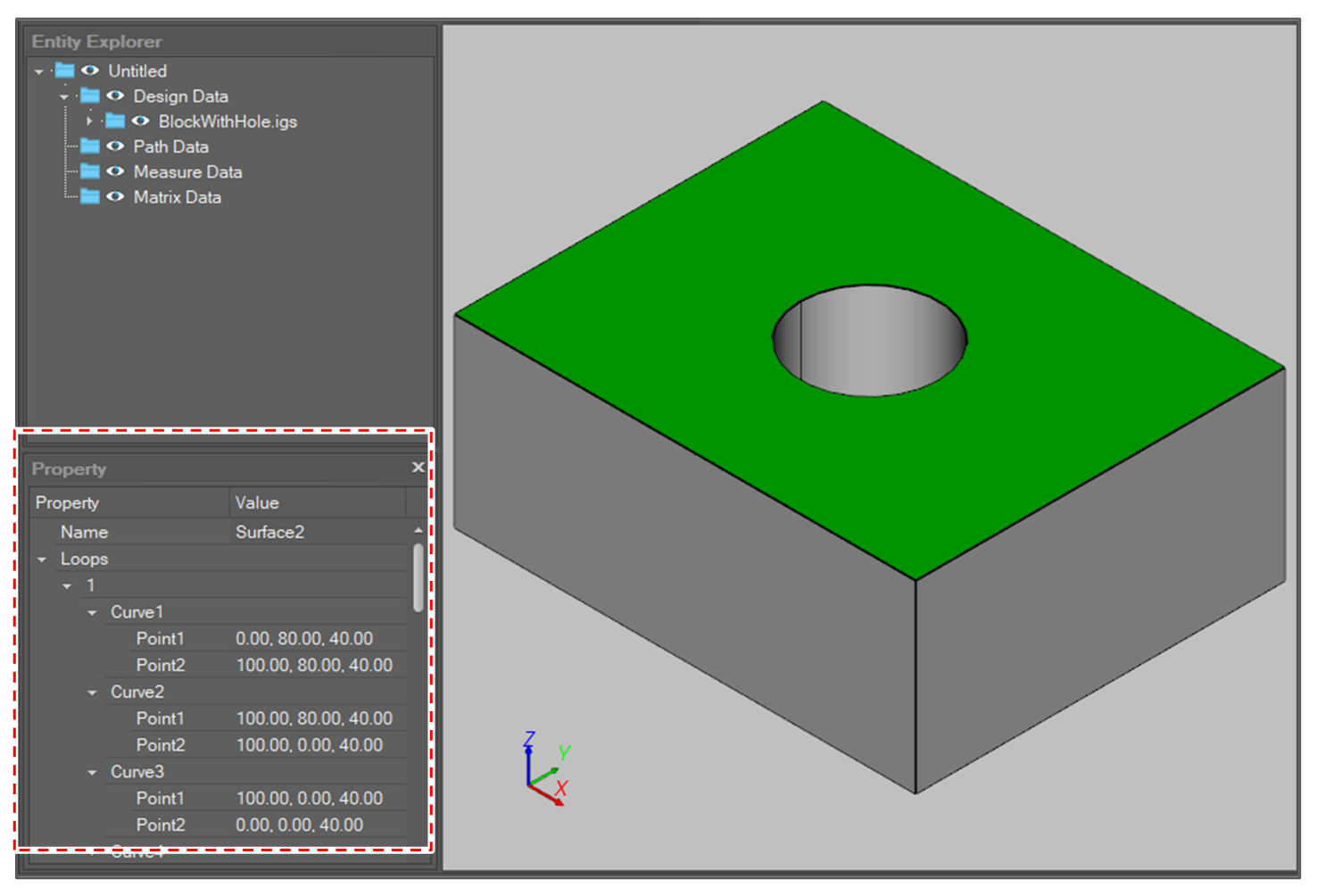Click the Untitled root folder icon
The width and height of the screenshot is (1317, 896).
64,71
